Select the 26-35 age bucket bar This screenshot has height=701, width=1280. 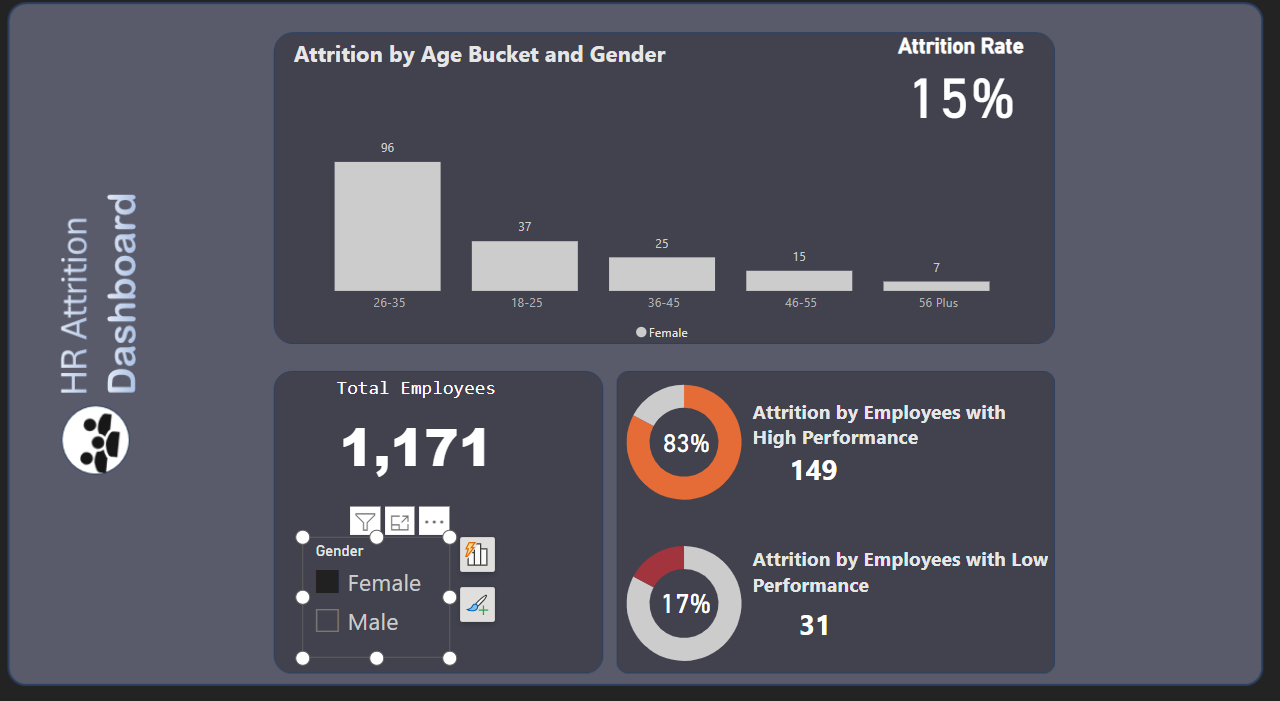click(387, 226)
